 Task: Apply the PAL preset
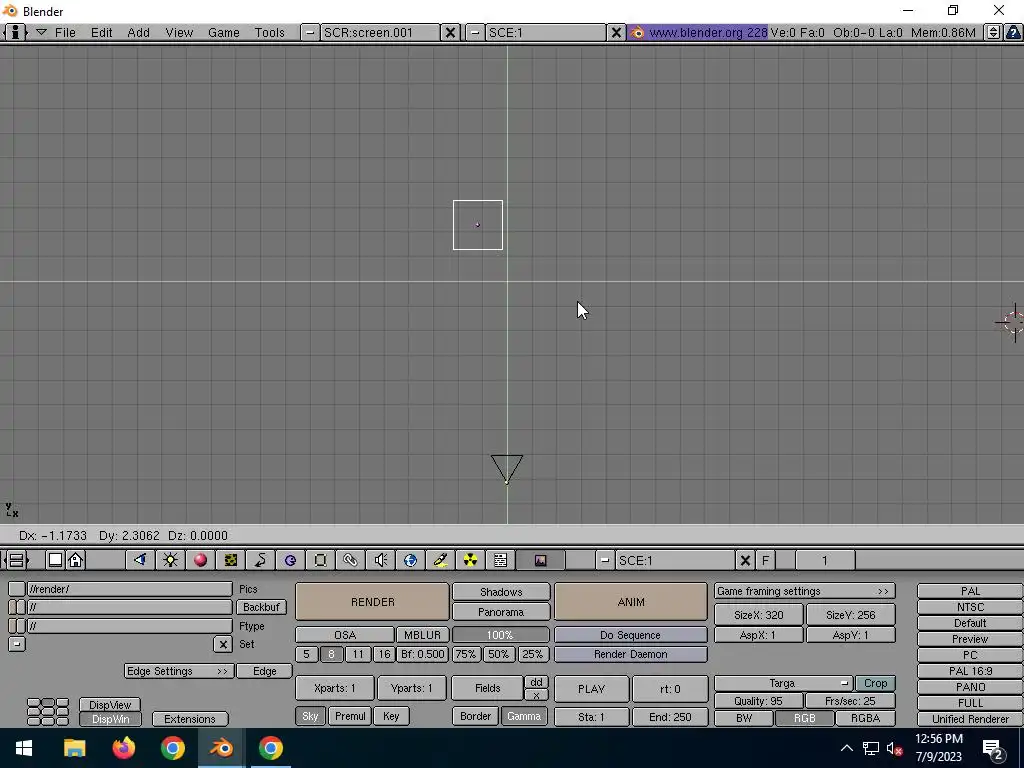click(x=970, y=591)
